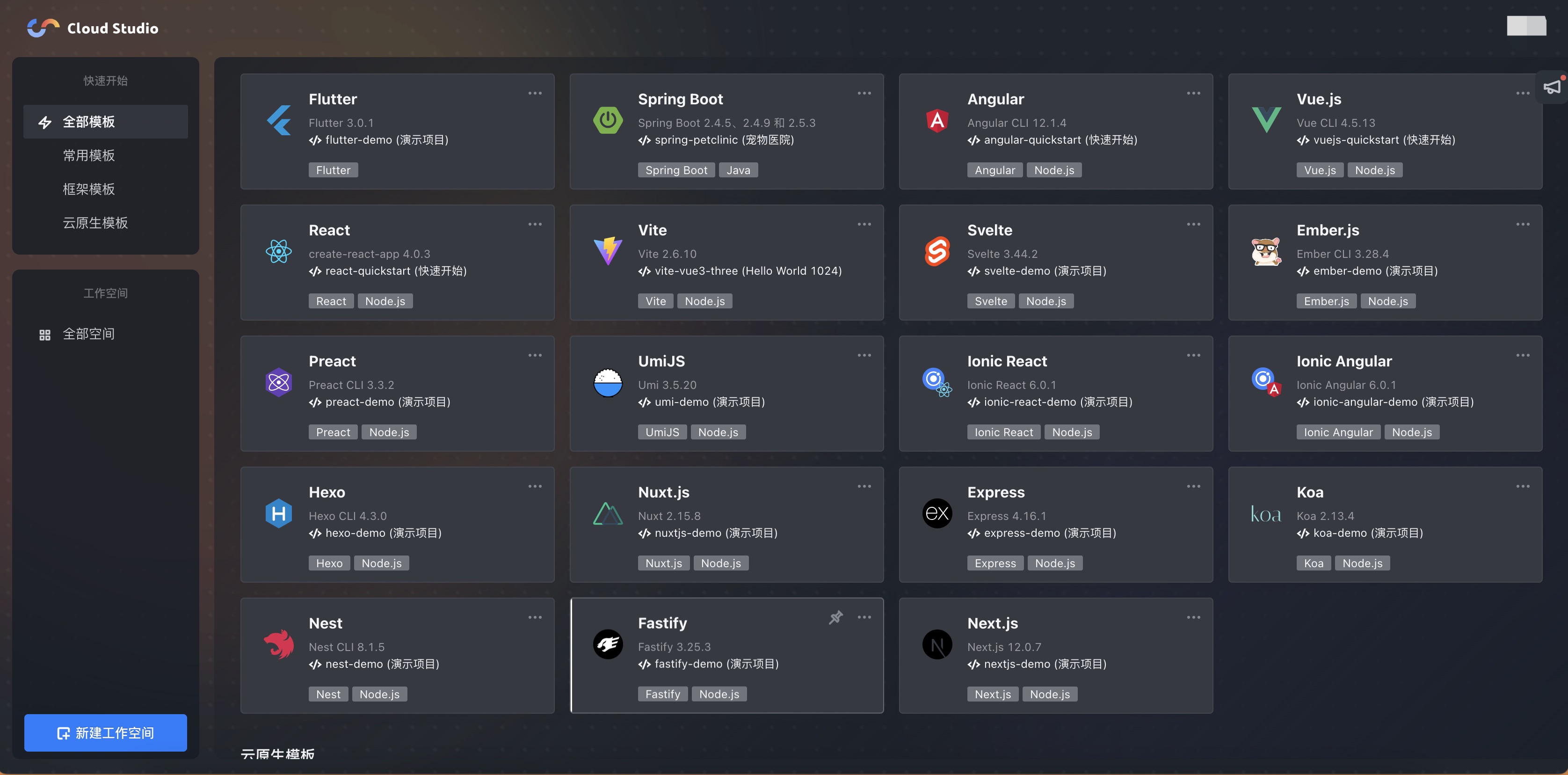Image resolution: width=1568 pixels, height=775 pixels.
Task: Open the options menu on the Flutter card
Action: (x=535, y=93)
